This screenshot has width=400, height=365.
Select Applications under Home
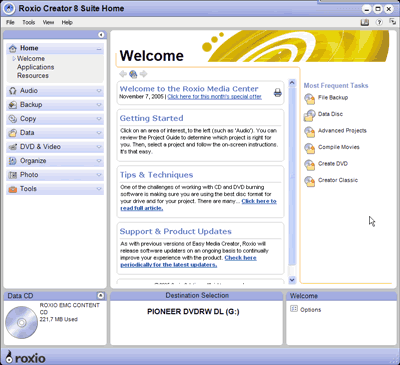tap(36, 67)
